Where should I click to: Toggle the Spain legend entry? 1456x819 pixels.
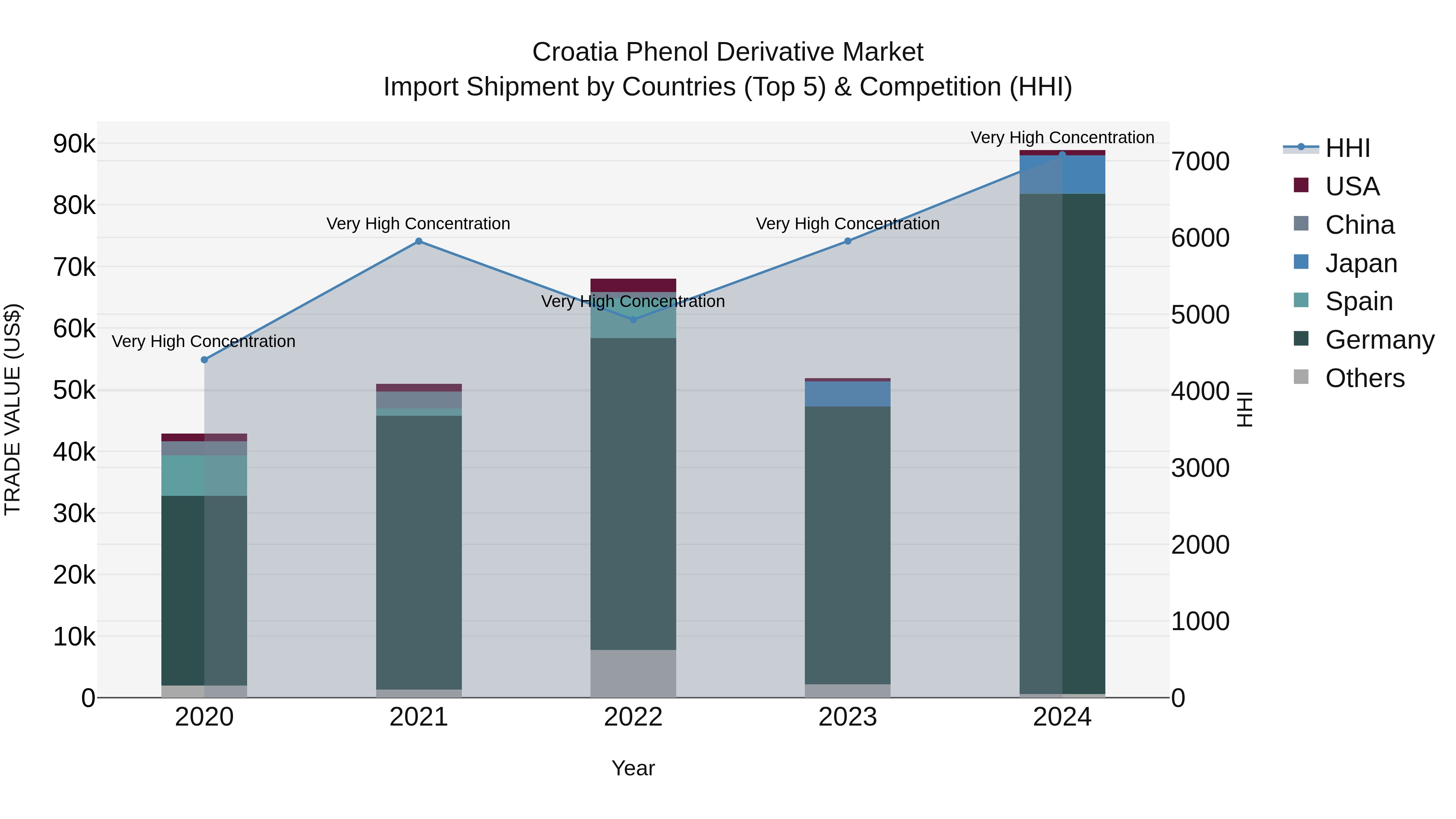click(1343, 301)
